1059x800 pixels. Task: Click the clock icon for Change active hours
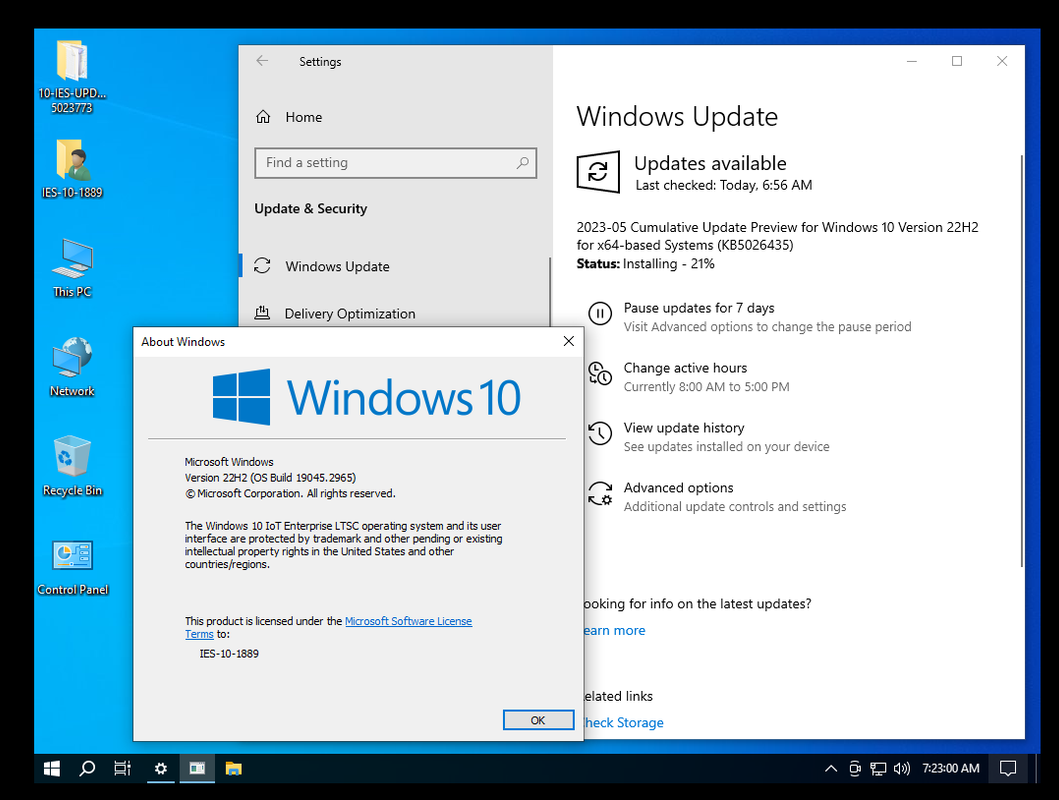[x=600, y=373]
